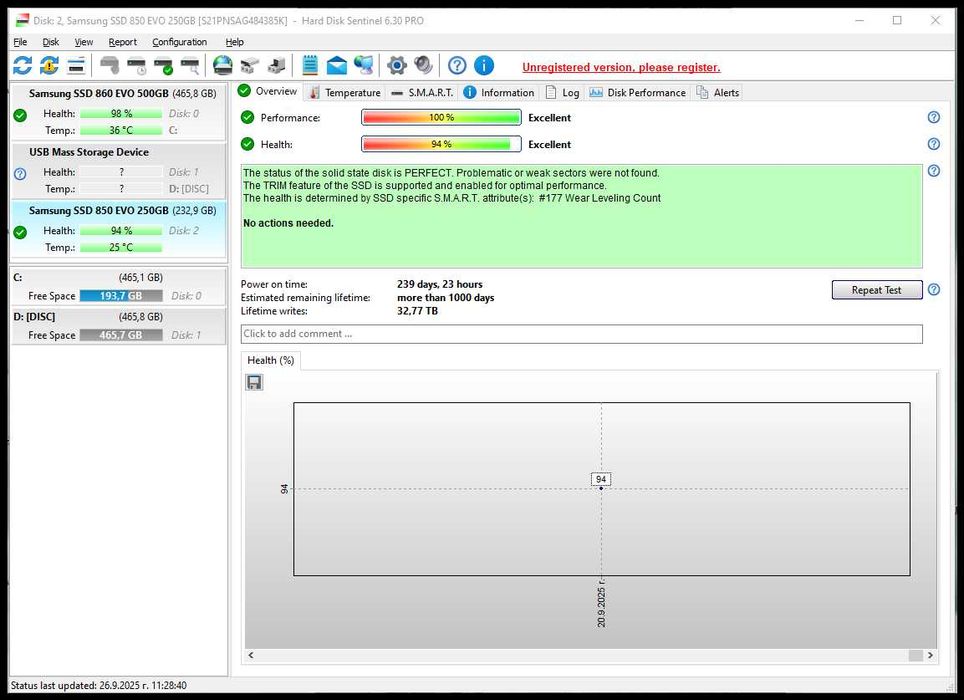
Task: Click the disk with magnifier toolbar icon
Action: (190, 65)
